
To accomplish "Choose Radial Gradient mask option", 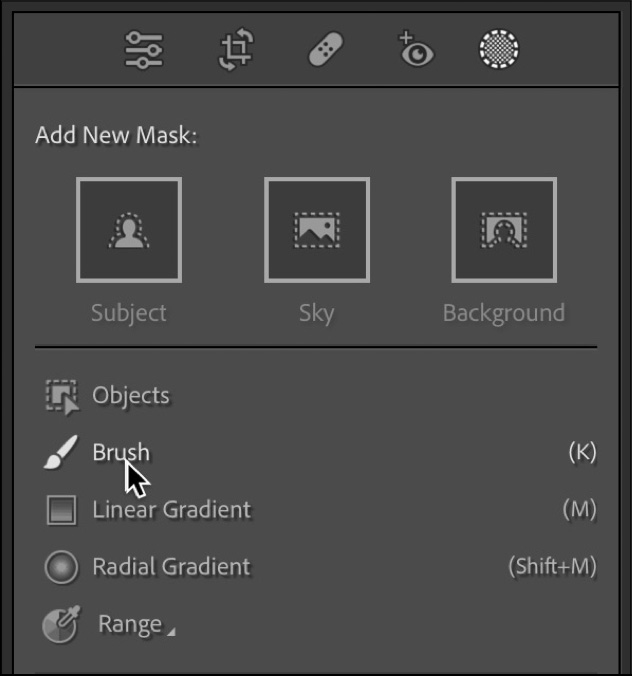I will (x=171, y=567).
